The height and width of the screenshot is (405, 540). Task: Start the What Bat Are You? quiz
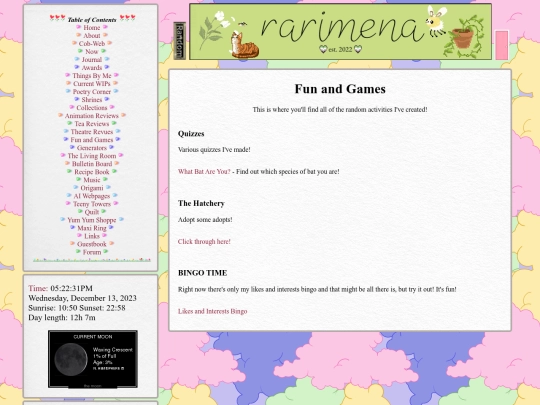pos(204,172)
